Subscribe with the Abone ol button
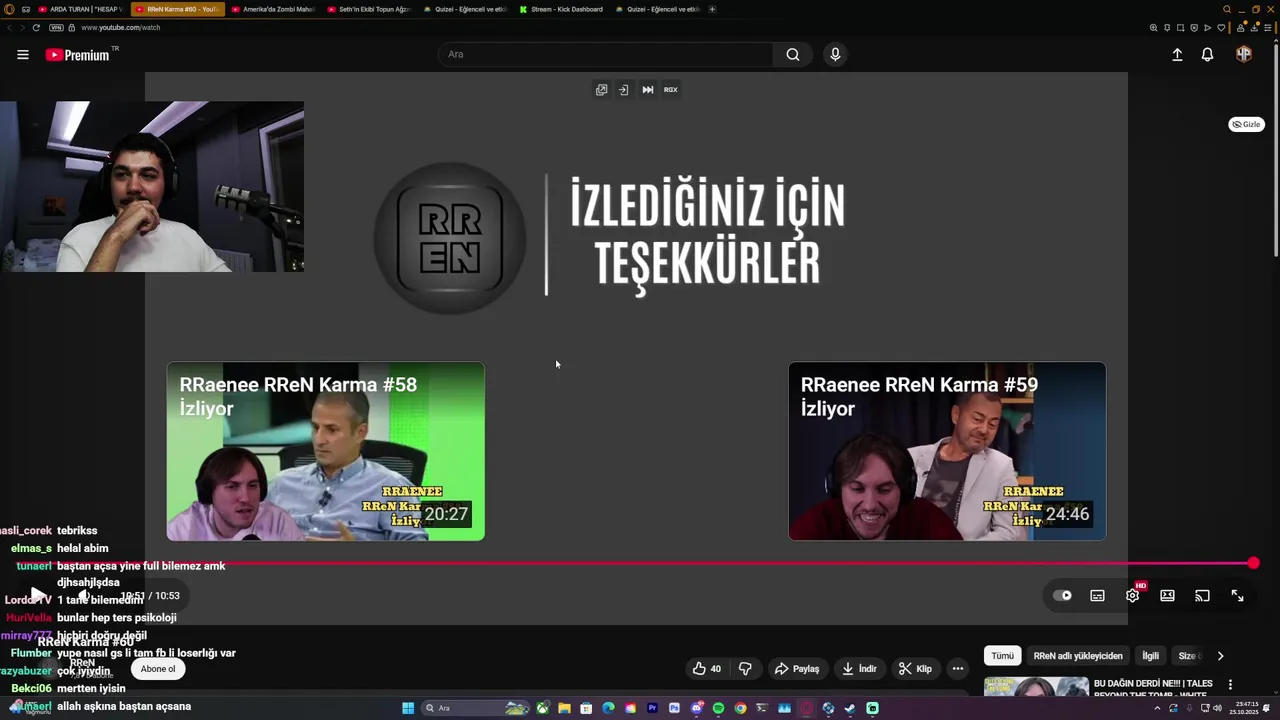 [x=158, y=669]
